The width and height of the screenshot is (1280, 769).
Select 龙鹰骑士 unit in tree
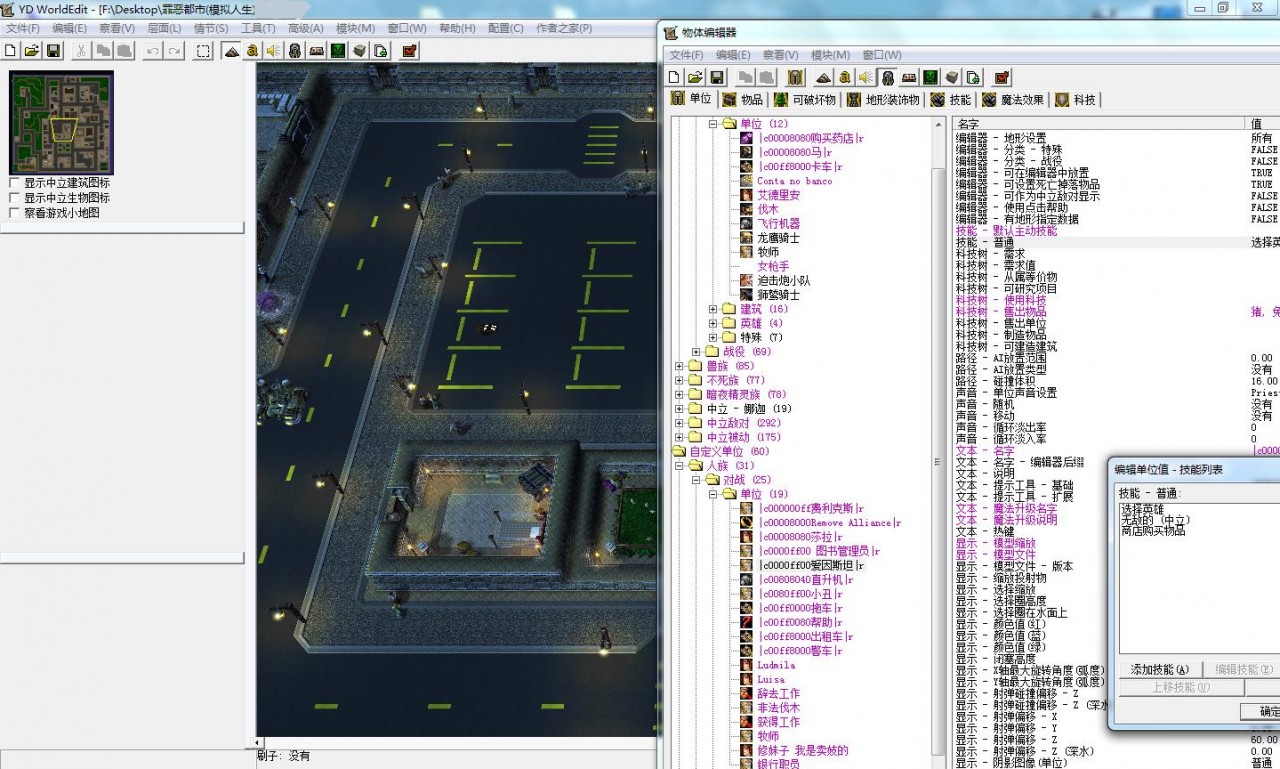point(778,238)
